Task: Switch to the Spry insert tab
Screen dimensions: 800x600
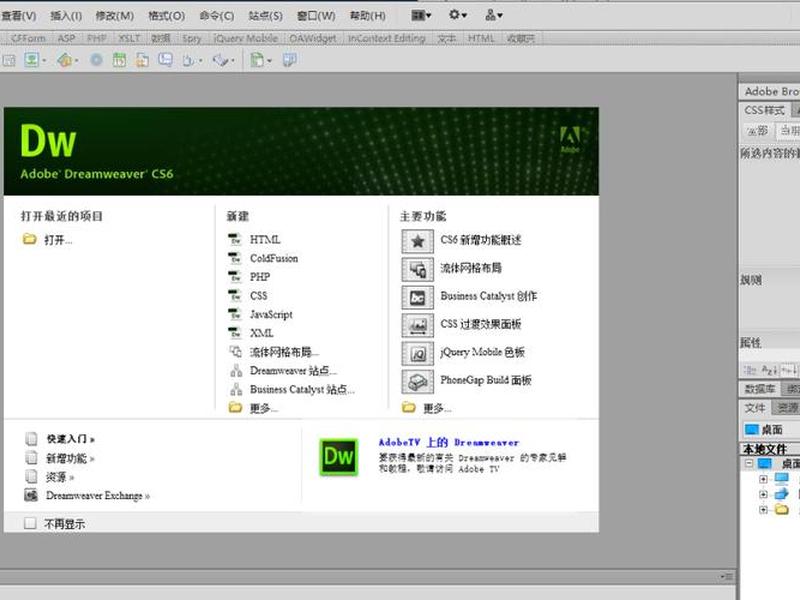Action: [x=192, y=38]
